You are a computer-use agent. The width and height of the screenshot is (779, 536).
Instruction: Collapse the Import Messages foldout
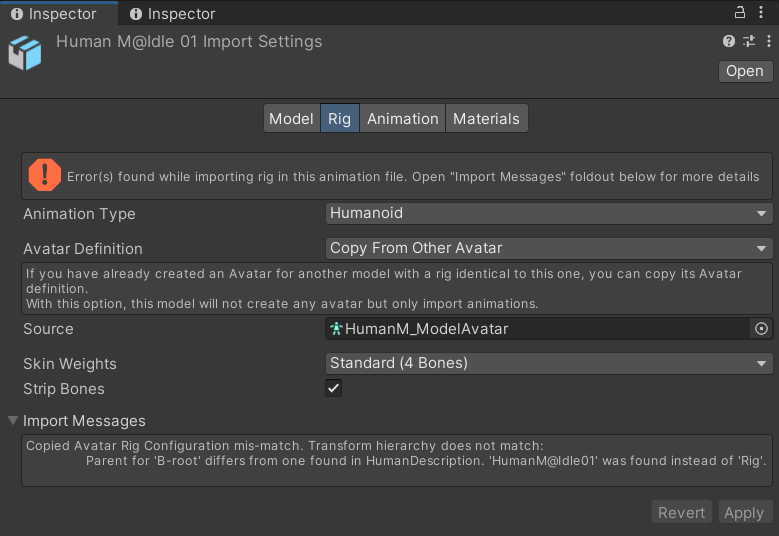coord(13,421)
